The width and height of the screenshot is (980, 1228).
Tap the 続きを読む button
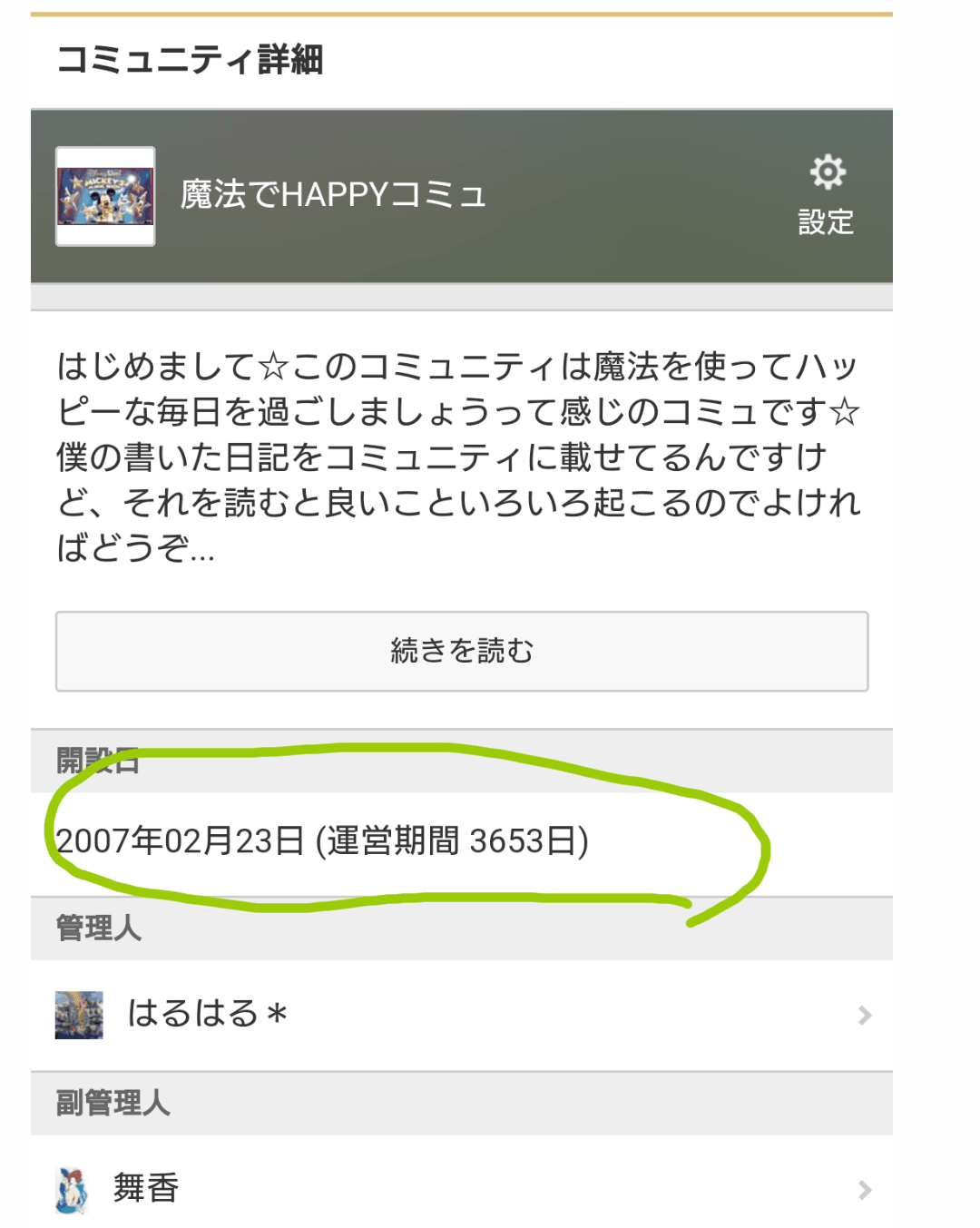point(462,651)
